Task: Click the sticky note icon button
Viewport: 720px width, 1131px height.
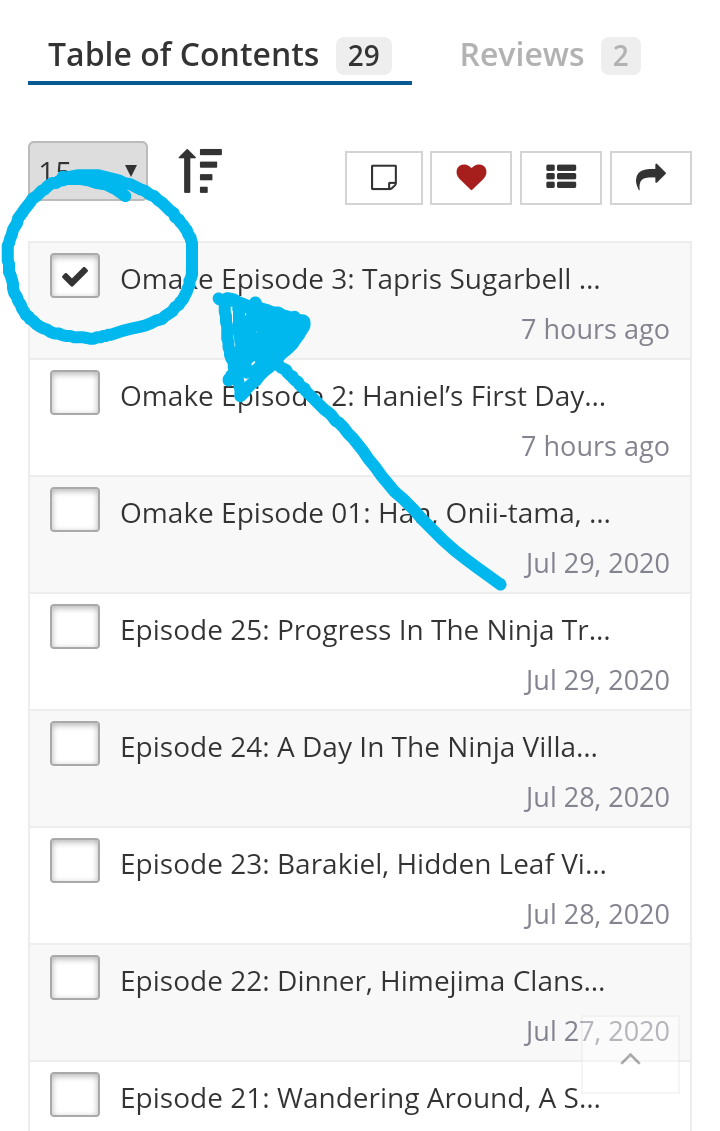Action: pyautogui.click(x=384, y=178)
